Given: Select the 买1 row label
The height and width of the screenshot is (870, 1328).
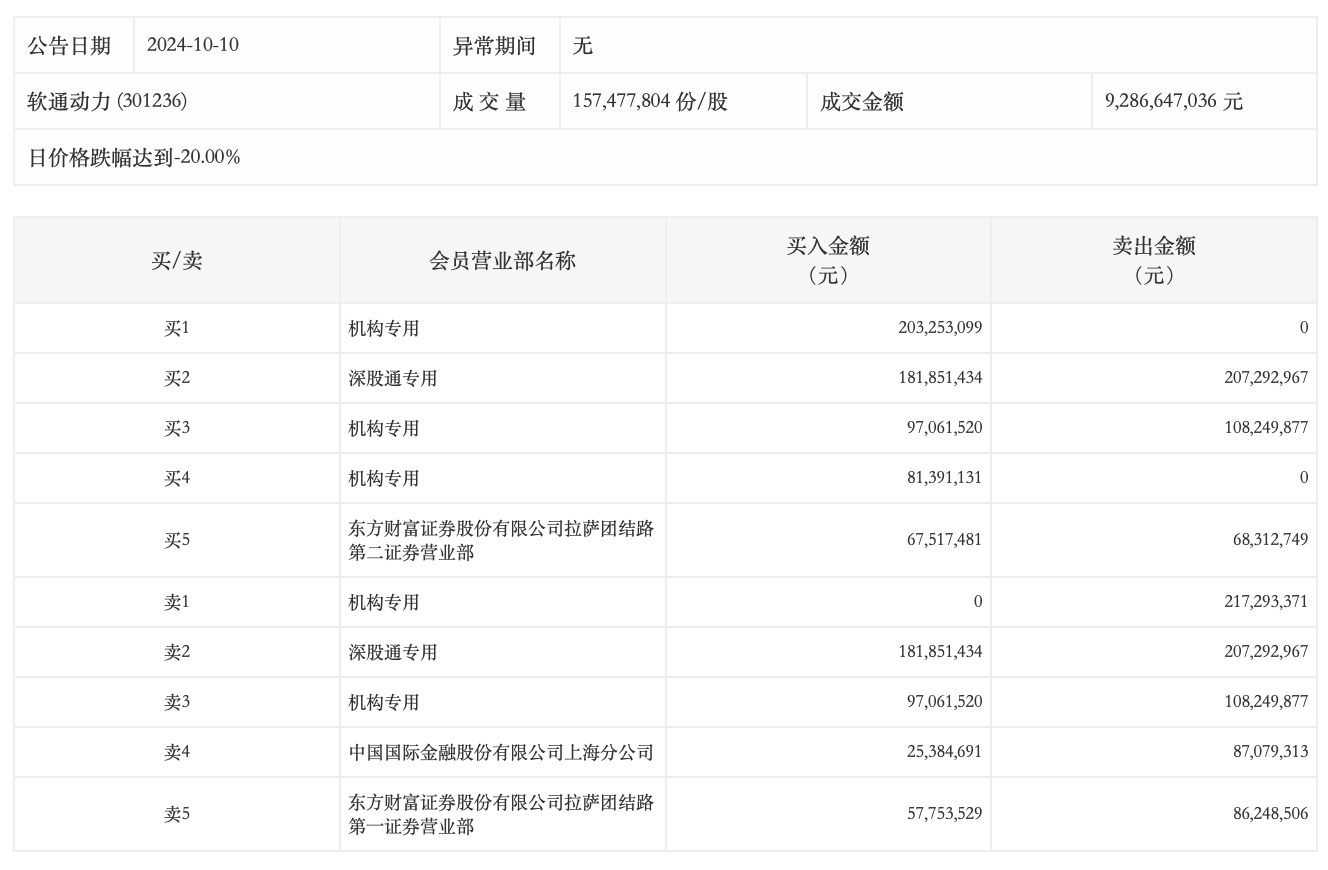Looking at the screenshot, I should pos(176,328).
